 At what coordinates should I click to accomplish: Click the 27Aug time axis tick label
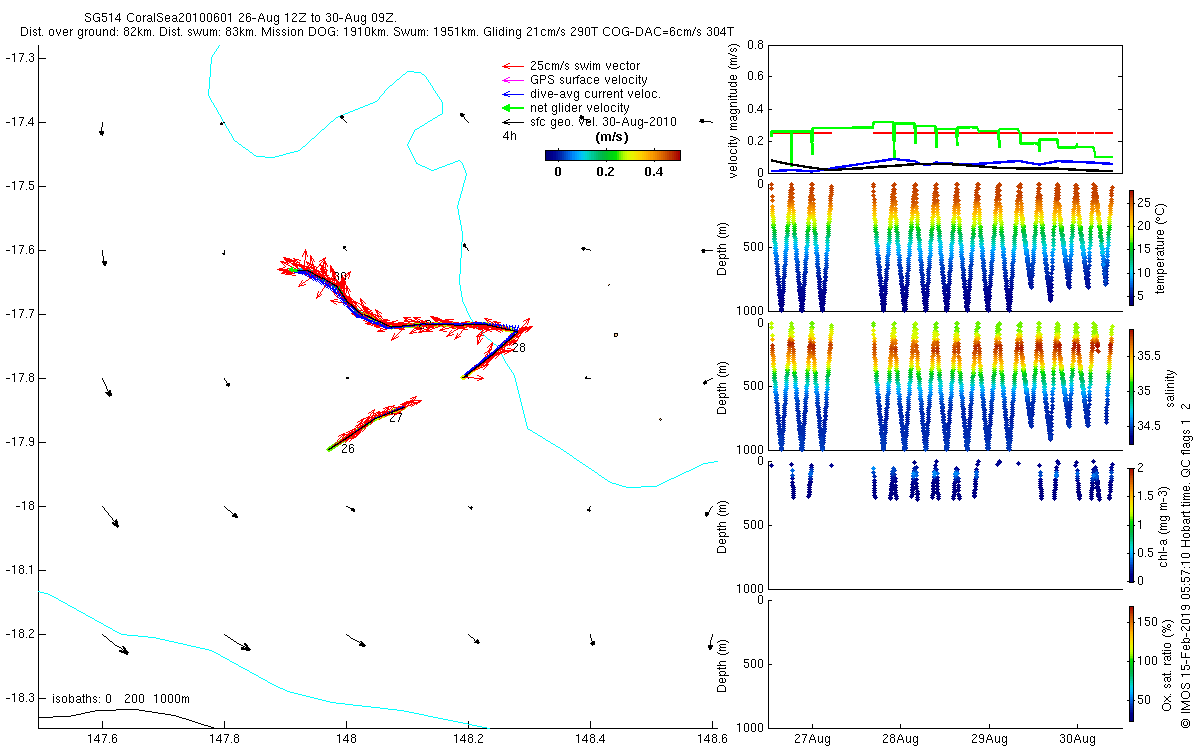pos(811,740)
